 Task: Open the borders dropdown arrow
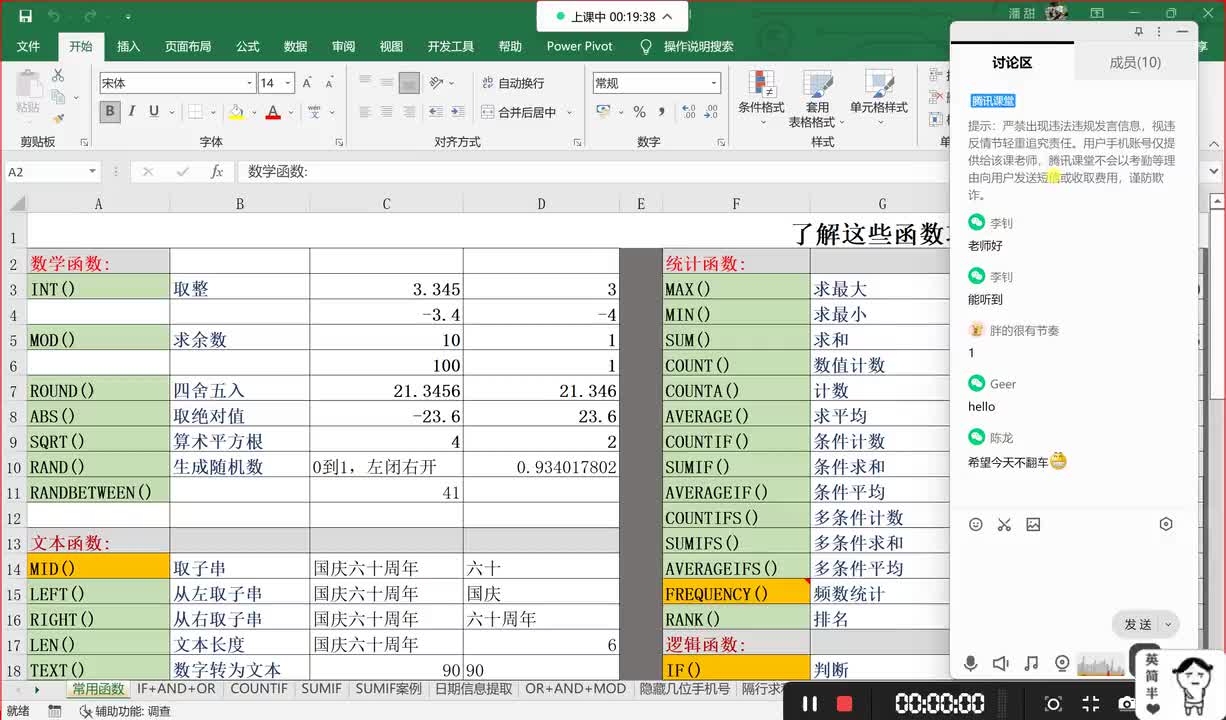(x=213, y=112)
